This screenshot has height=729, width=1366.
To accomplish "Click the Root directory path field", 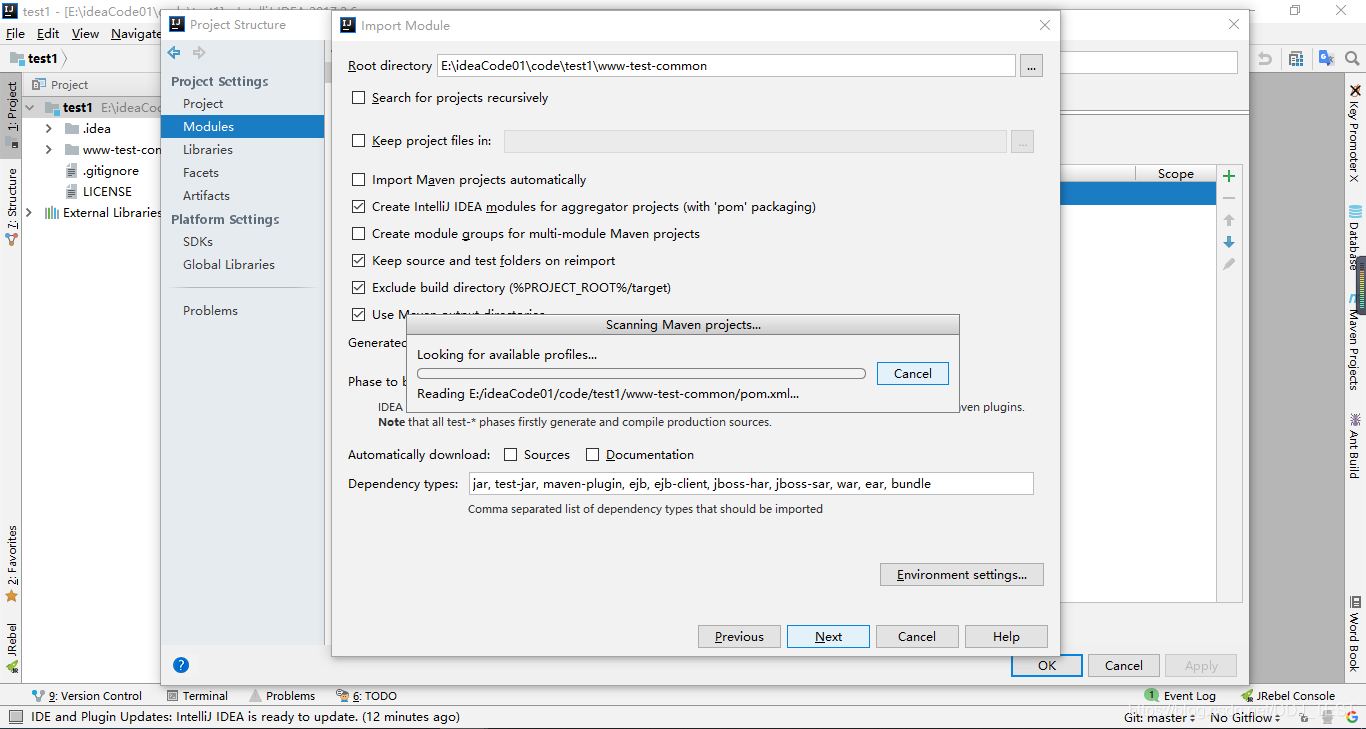I will tap(726, 66).
